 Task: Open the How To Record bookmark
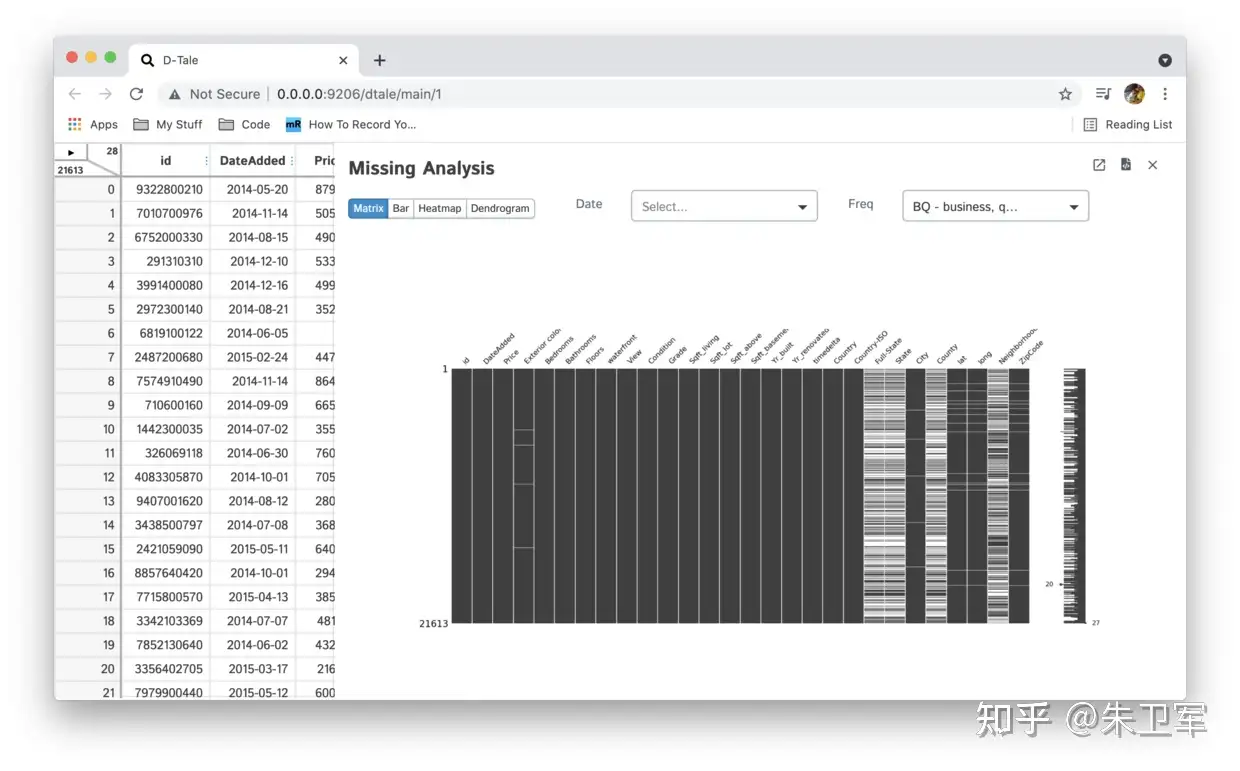coord(351,124)
